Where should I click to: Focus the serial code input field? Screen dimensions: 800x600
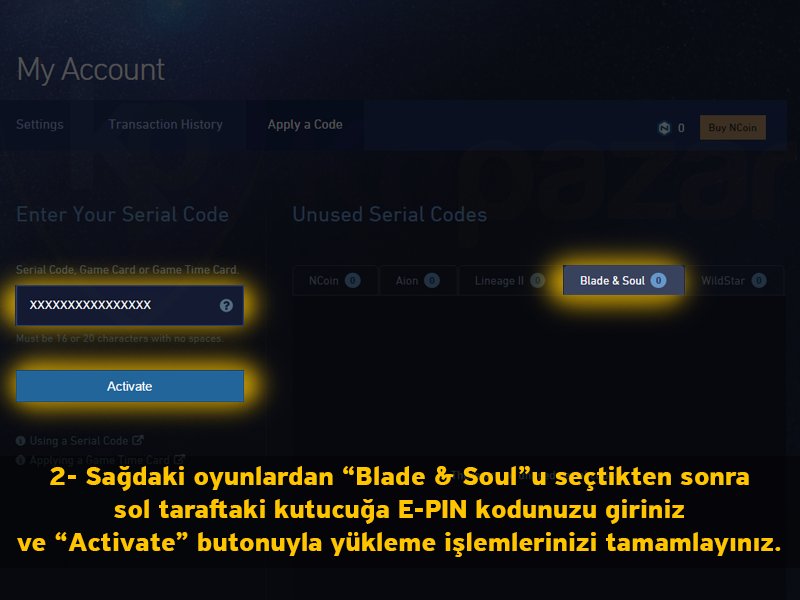130,305
